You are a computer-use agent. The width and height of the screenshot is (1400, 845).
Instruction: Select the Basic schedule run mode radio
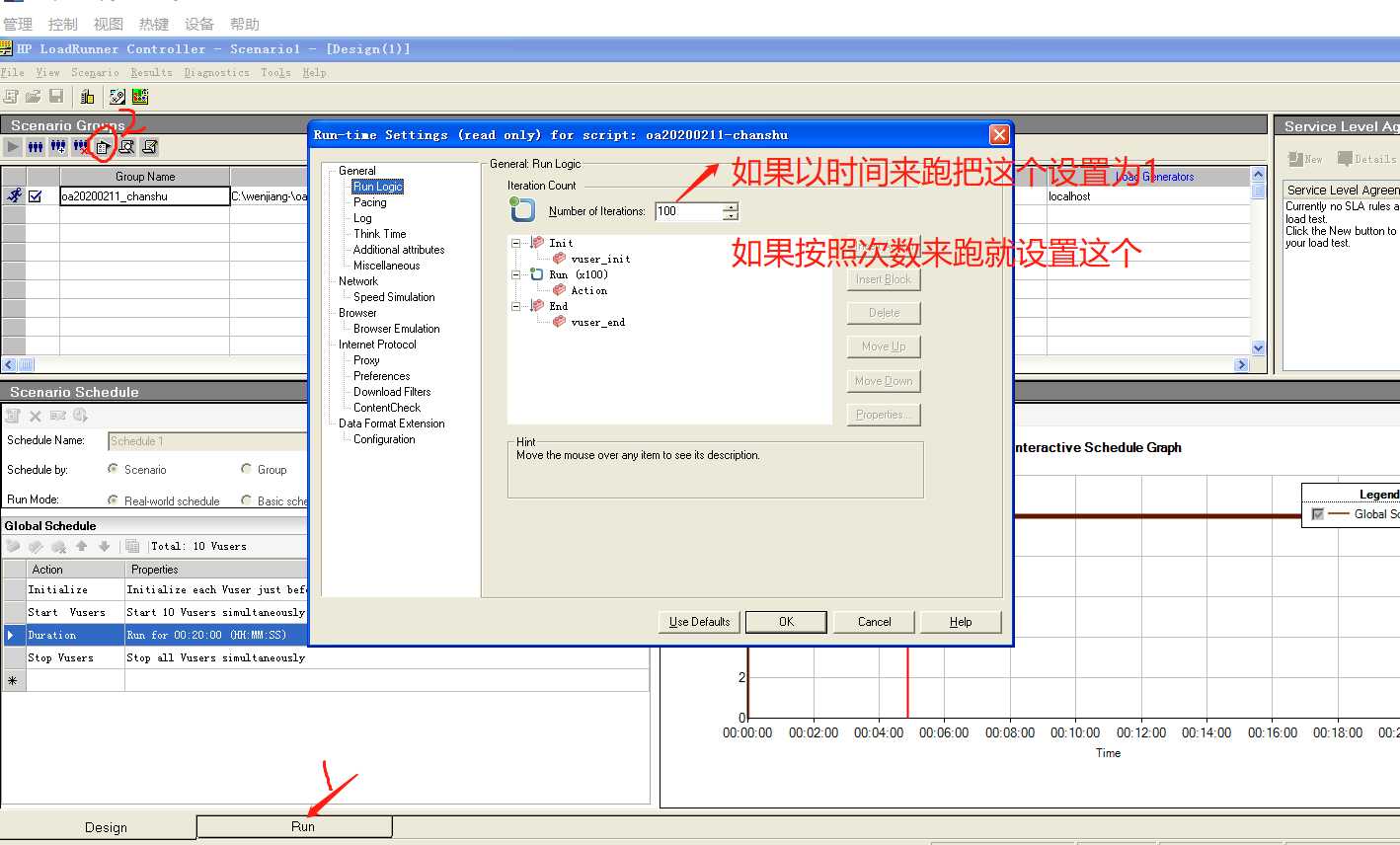246,500
